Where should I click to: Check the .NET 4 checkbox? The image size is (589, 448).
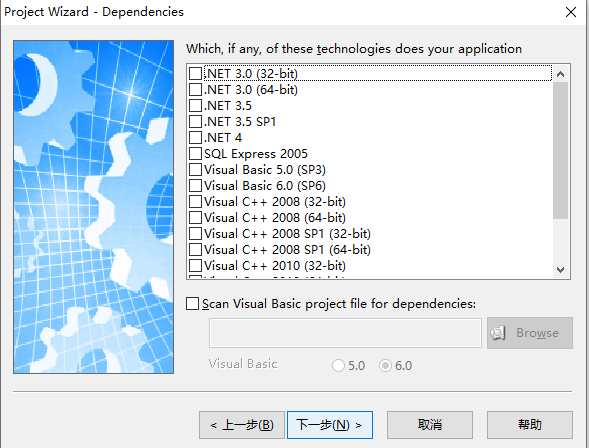[195, 137]
